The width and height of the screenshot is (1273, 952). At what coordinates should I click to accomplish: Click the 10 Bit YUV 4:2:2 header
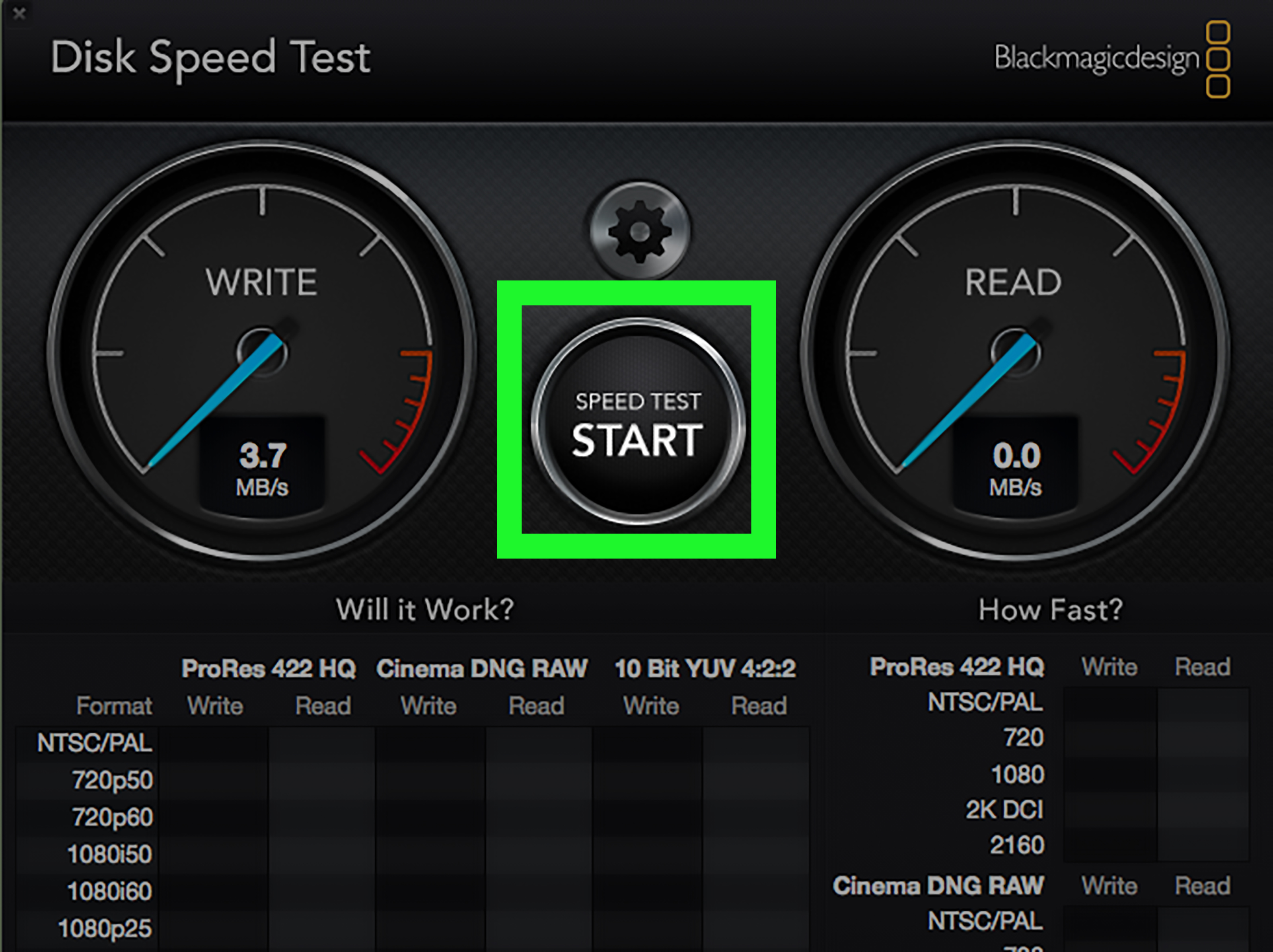(705, 669)
